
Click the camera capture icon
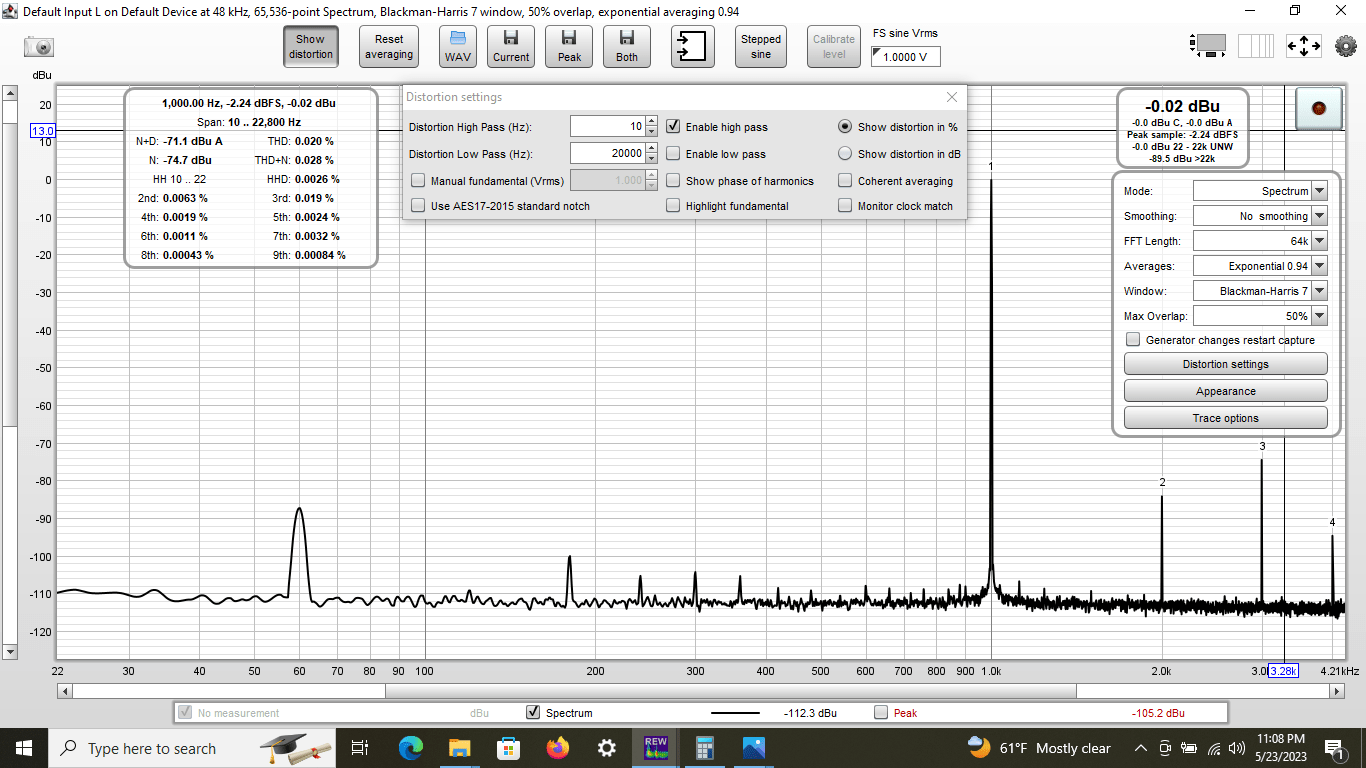[39, 46]
